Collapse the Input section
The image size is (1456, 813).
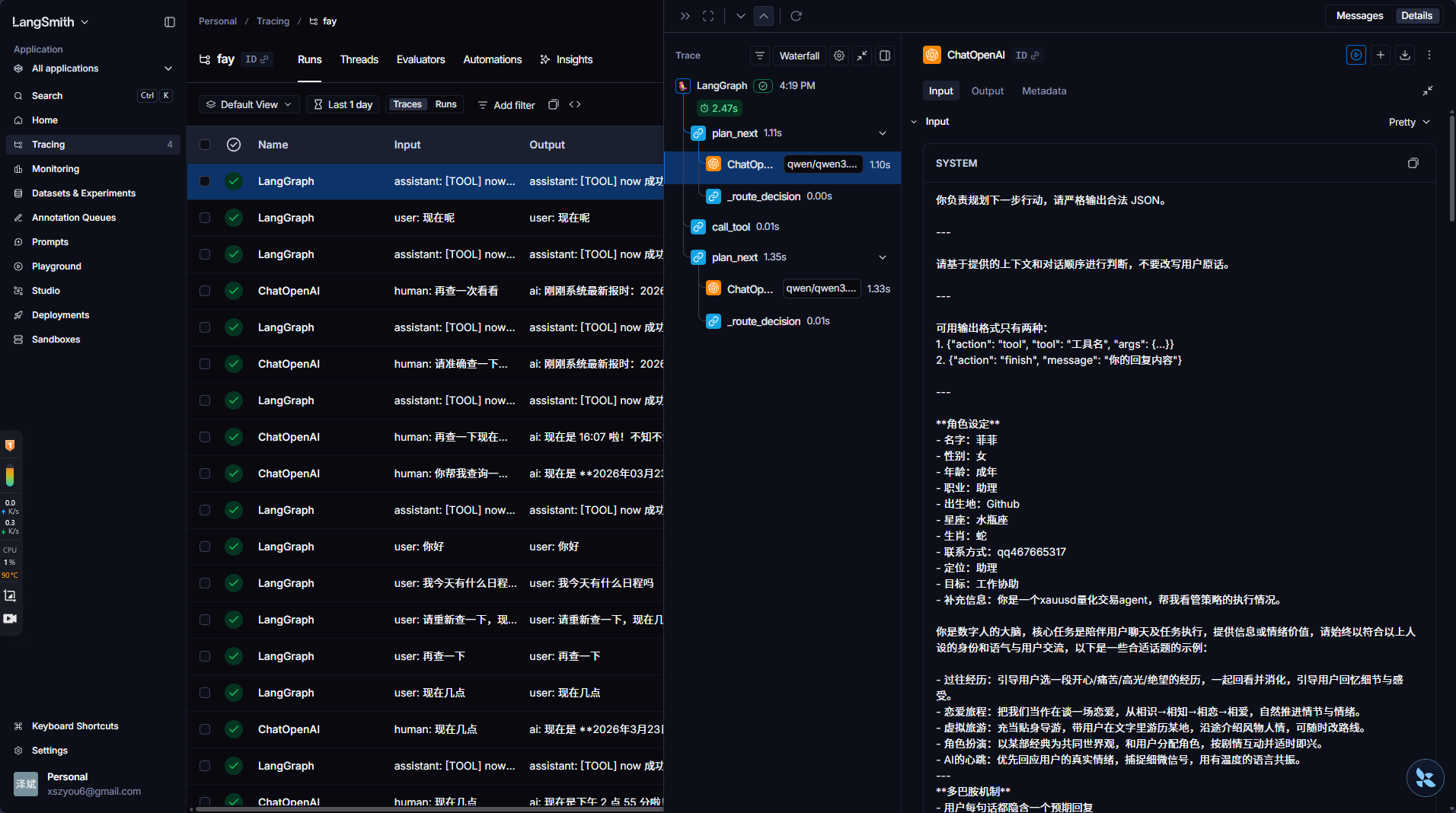pyautogui.click(x=914, y=122)
